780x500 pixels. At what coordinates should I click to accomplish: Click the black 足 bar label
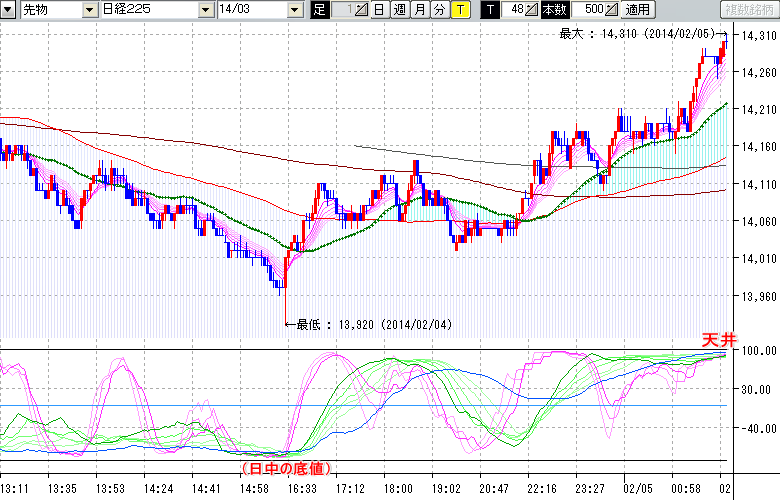pos(319,9)
